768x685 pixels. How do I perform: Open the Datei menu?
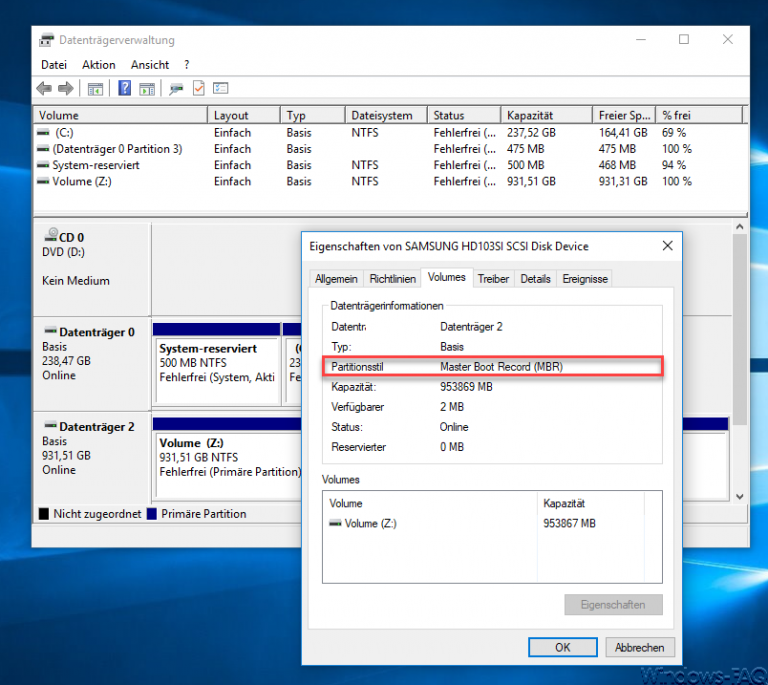(x=54, y=65)
